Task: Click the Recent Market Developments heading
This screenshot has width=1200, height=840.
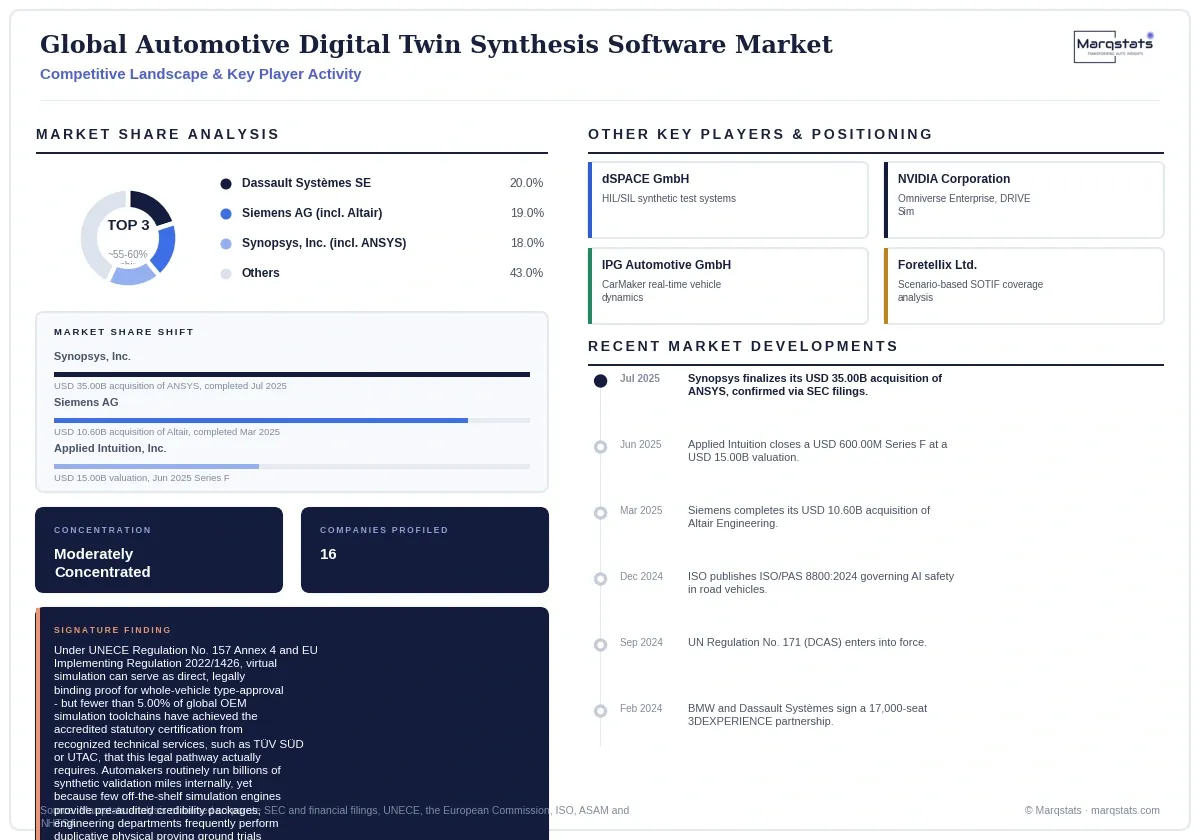Action: tap(743, 346)
